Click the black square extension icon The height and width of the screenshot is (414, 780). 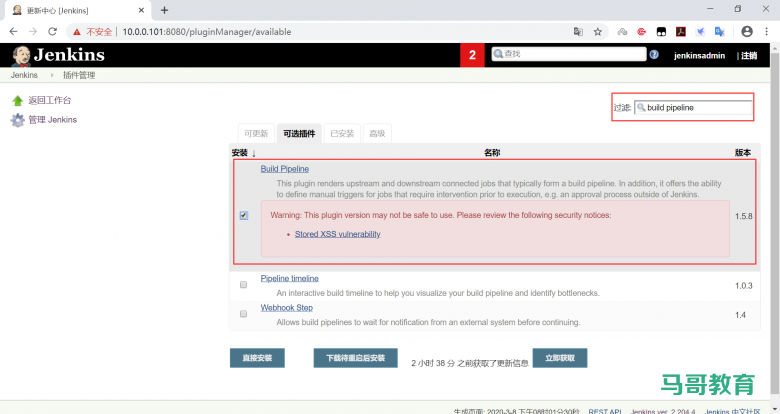pyautogui.click(x=661, y=31)
